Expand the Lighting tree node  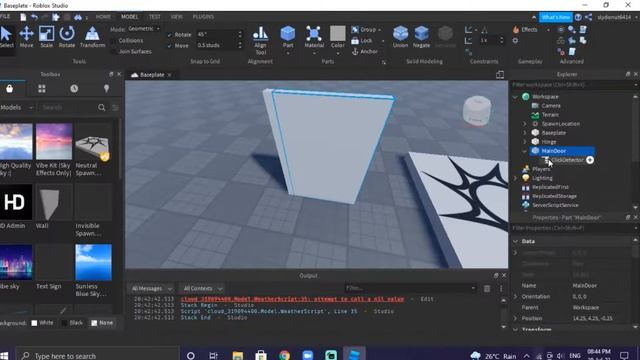click(515, 178)
